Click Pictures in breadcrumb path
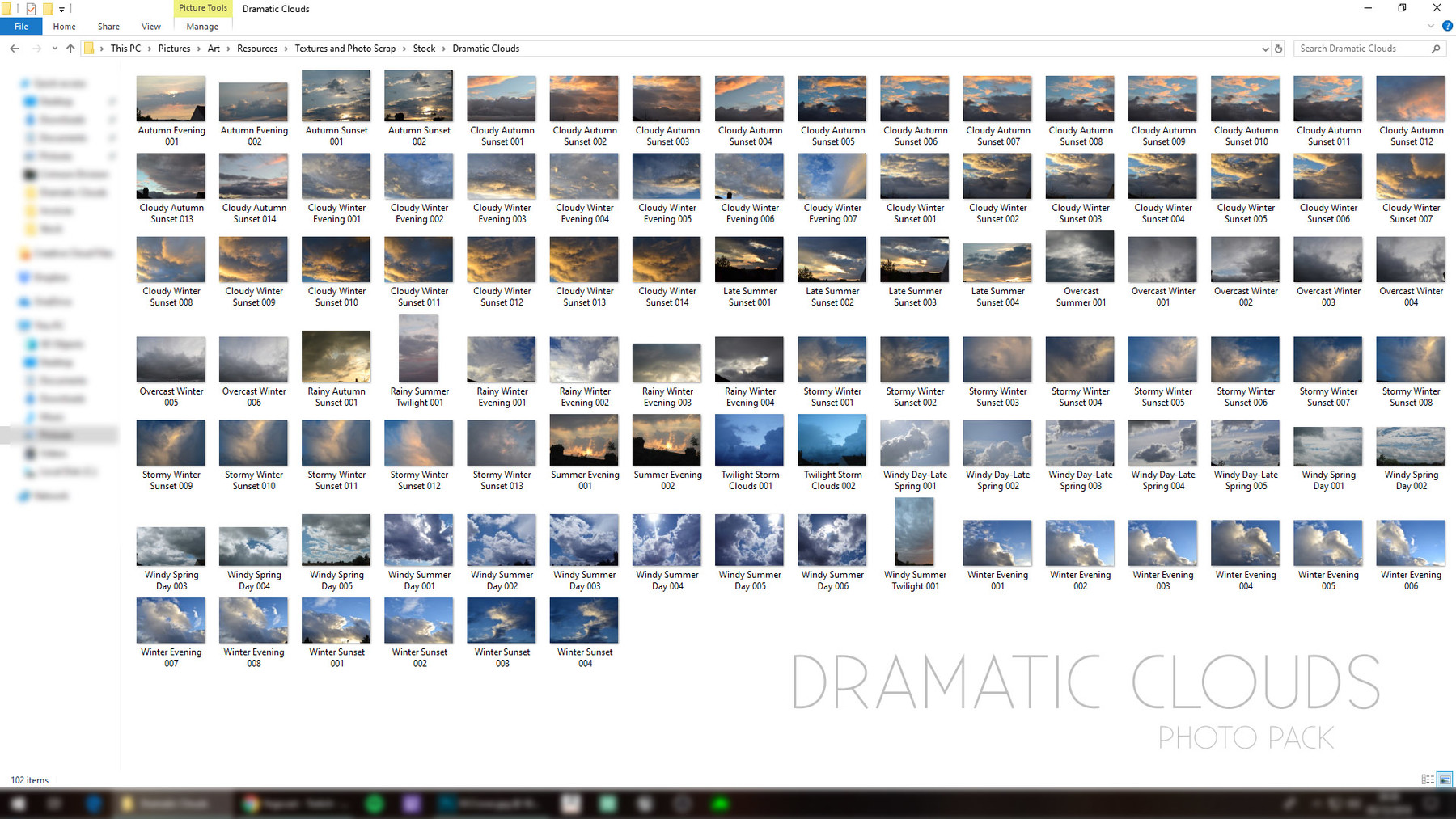1456x819 pixels. [x=174, y=49]
